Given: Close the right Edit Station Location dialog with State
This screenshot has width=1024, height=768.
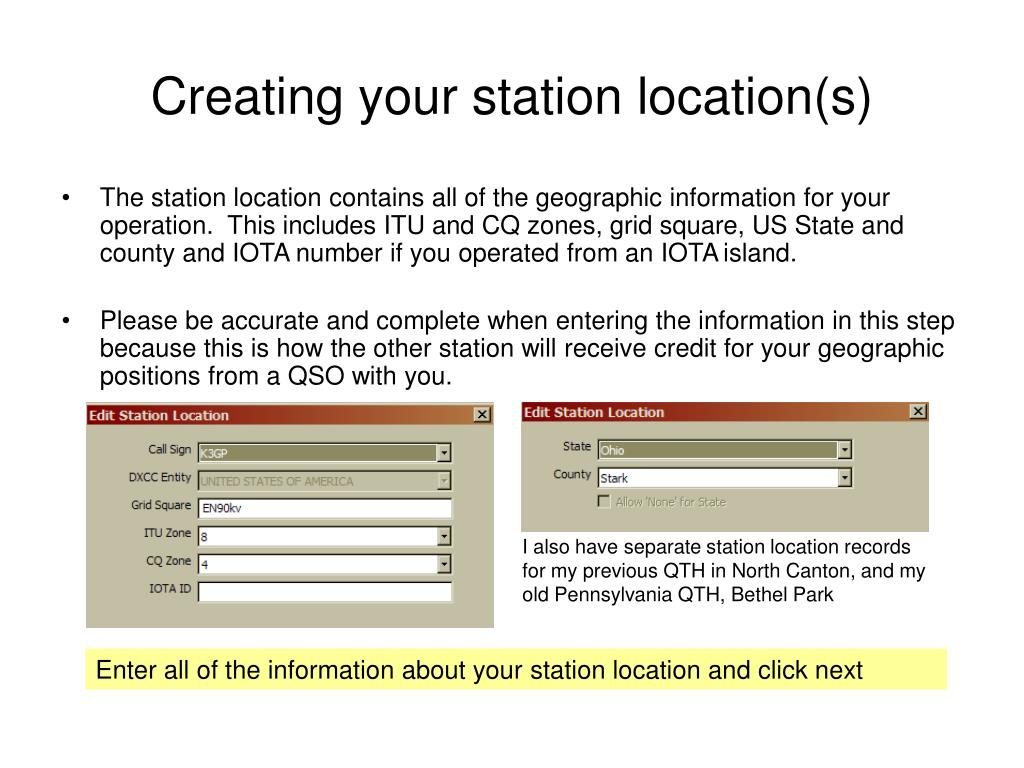Looking at the screenshot, I should coord(918,411).
